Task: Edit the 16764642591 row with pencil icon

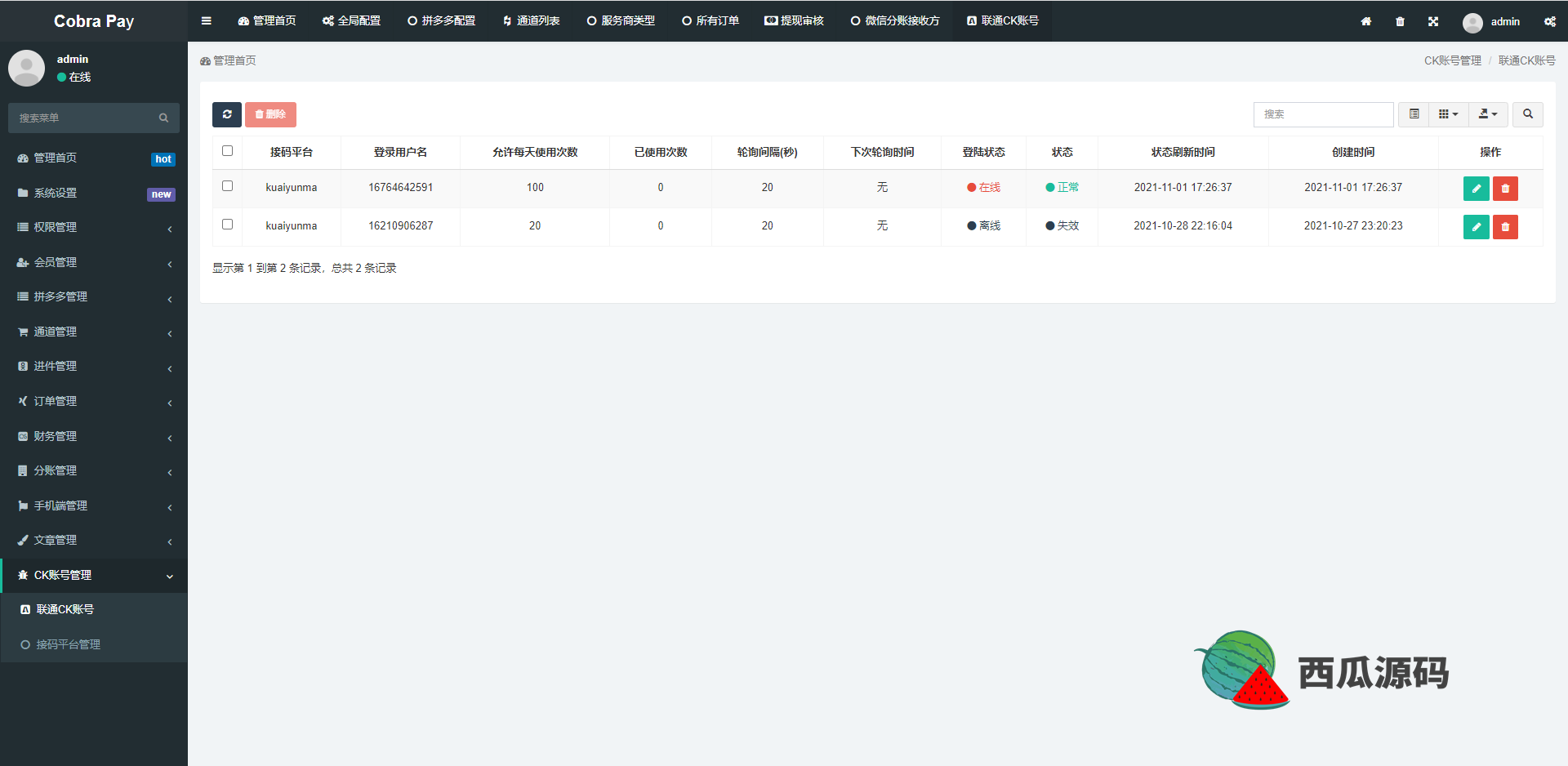Action: click(x=1476, y=189)
